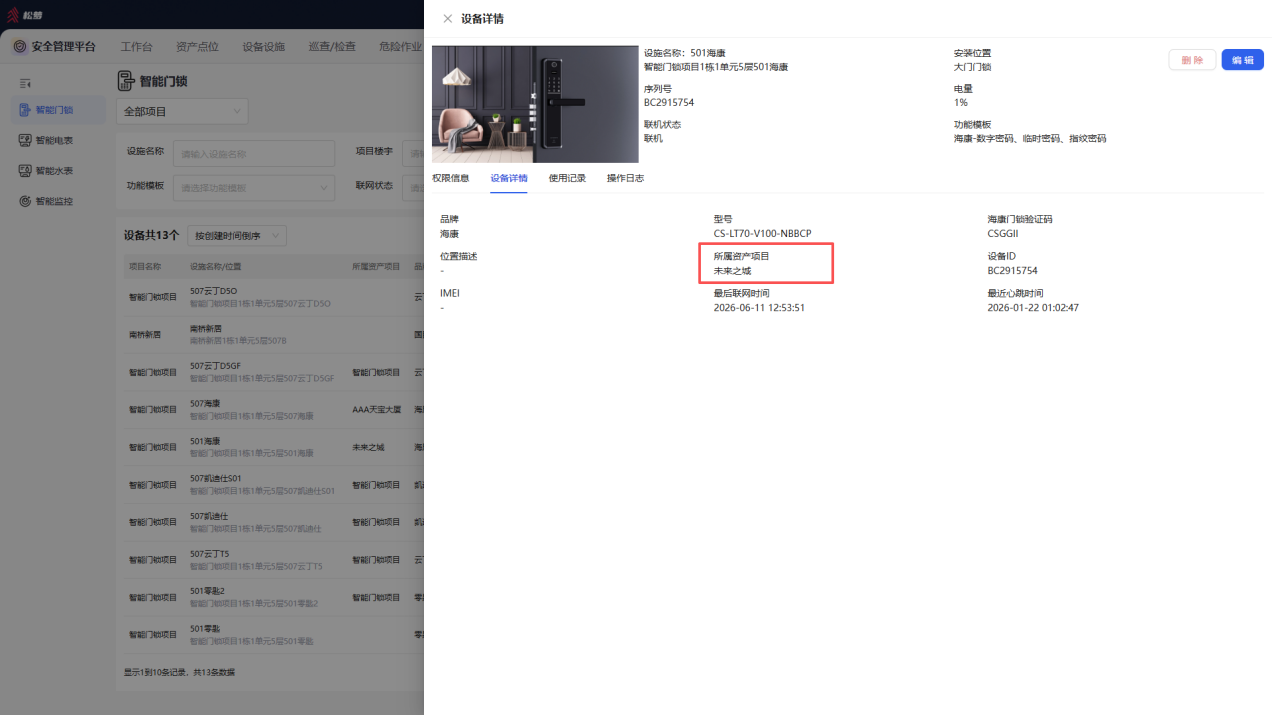Click the 联机状态 value 联机
Viewport: 1272px width, 715px height.
[x=653, y=138]
